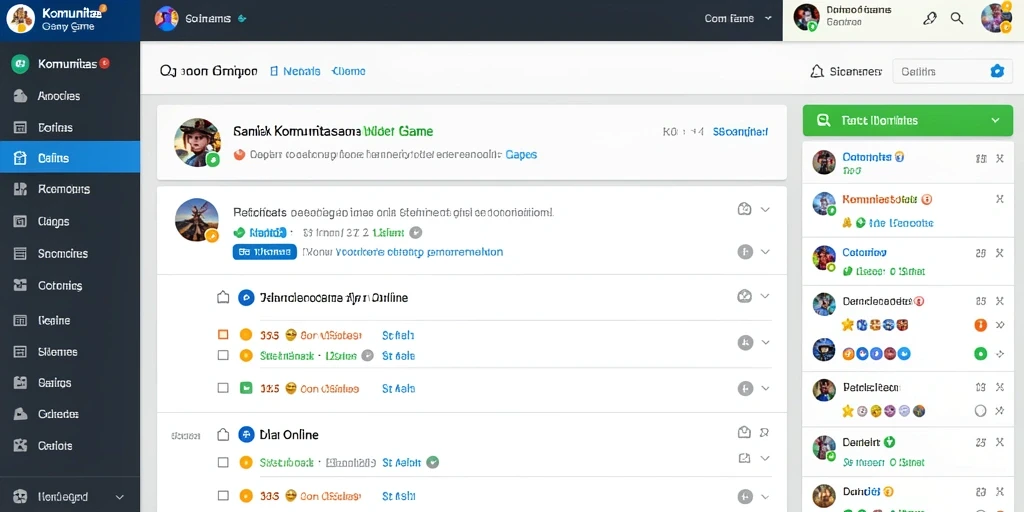Go to Slemes in the sidebar

pyautogui.click(x=70, y=351)
